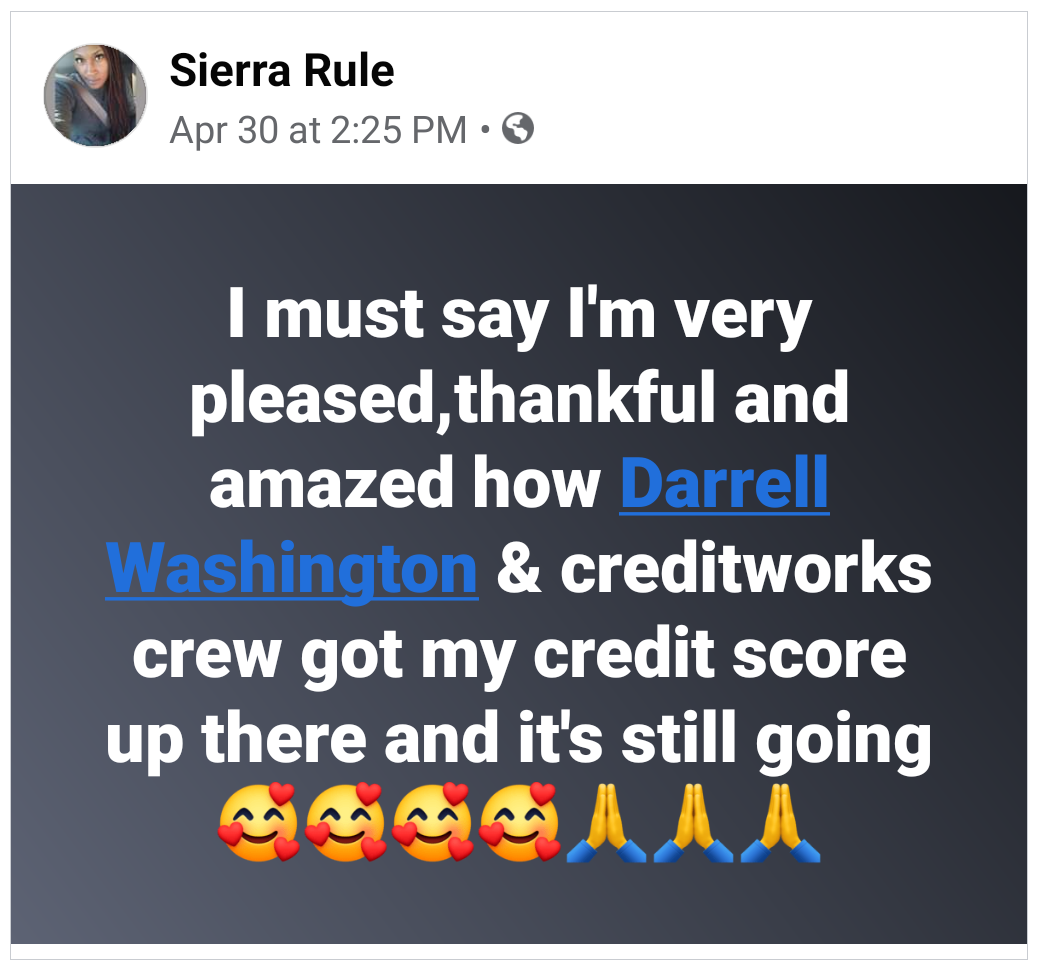Click the fourth smiling hearts face emoji
The width and height of the screenshot is (1039, 970).
point(519,822)
